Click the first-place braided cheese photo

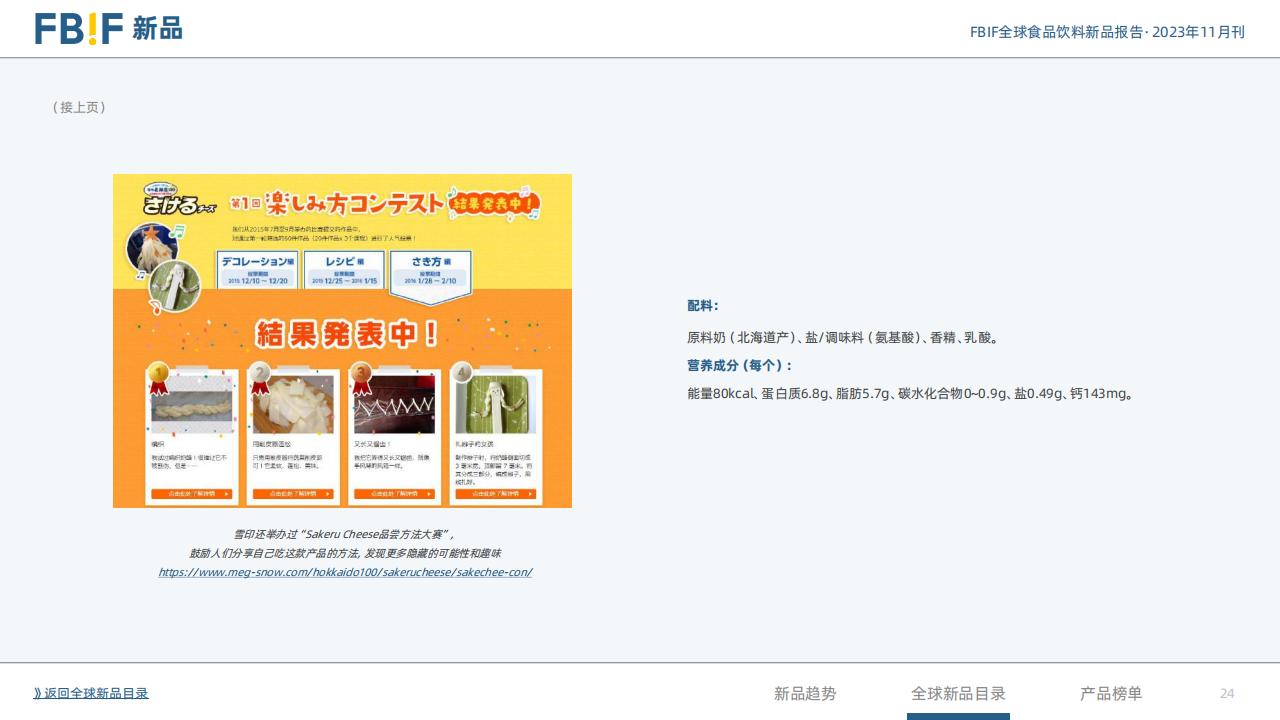click(x=192, y=407)
